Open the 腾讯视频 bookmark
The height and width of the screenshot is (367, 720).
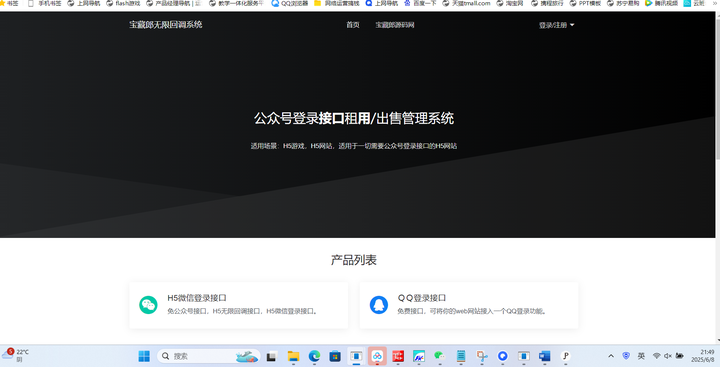661,3
